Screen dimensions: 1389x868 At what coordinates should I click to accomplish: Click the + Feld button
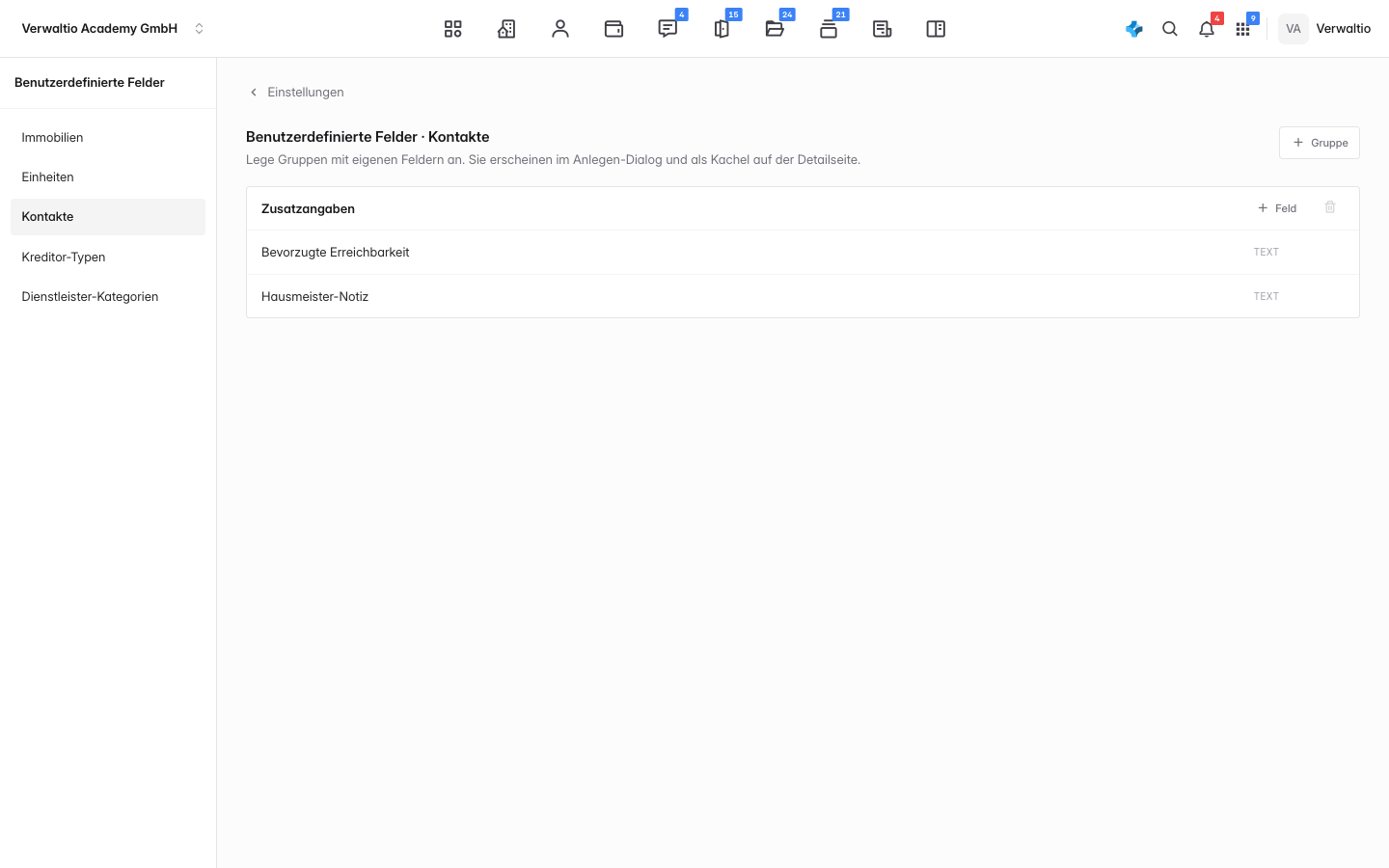point(1277,208)
